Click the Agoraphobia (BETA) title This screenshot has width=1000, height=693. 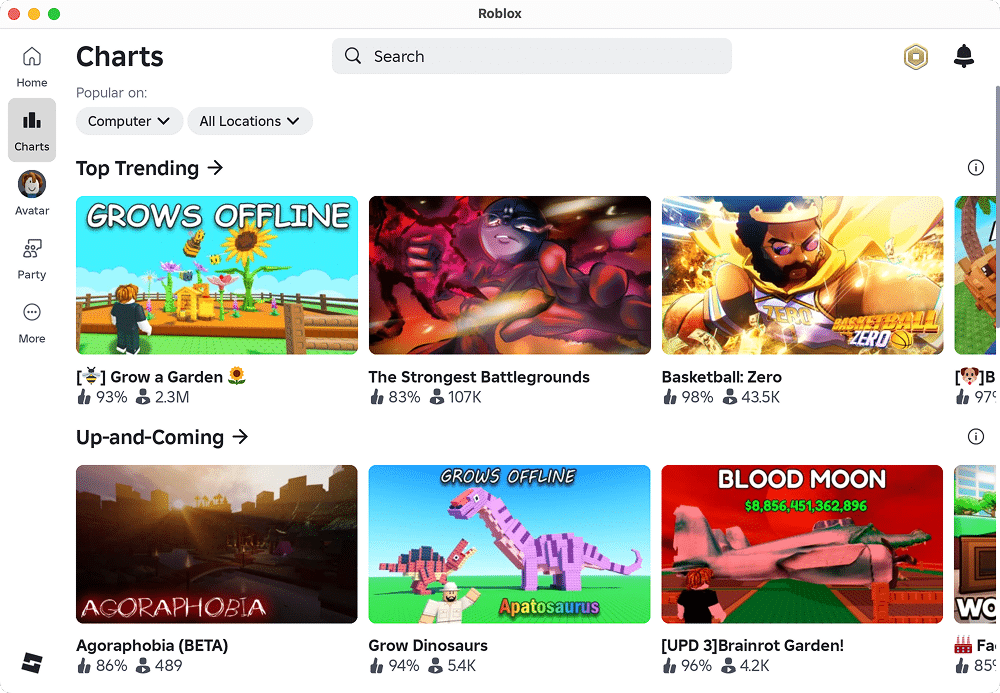[152, 645]
